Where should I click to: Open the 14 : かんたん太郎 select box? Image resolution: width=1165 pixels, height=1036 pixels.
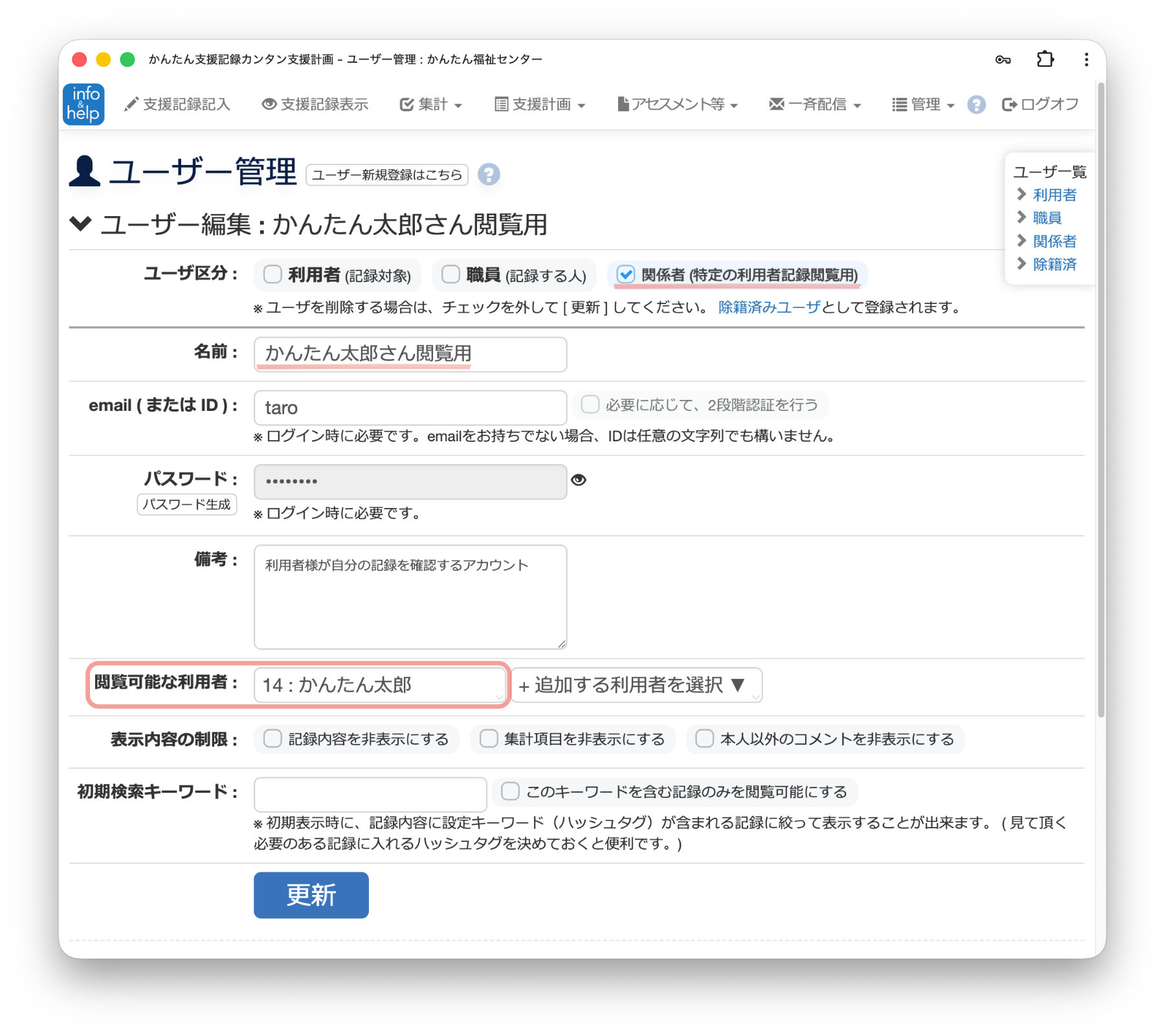coord(380,685)
